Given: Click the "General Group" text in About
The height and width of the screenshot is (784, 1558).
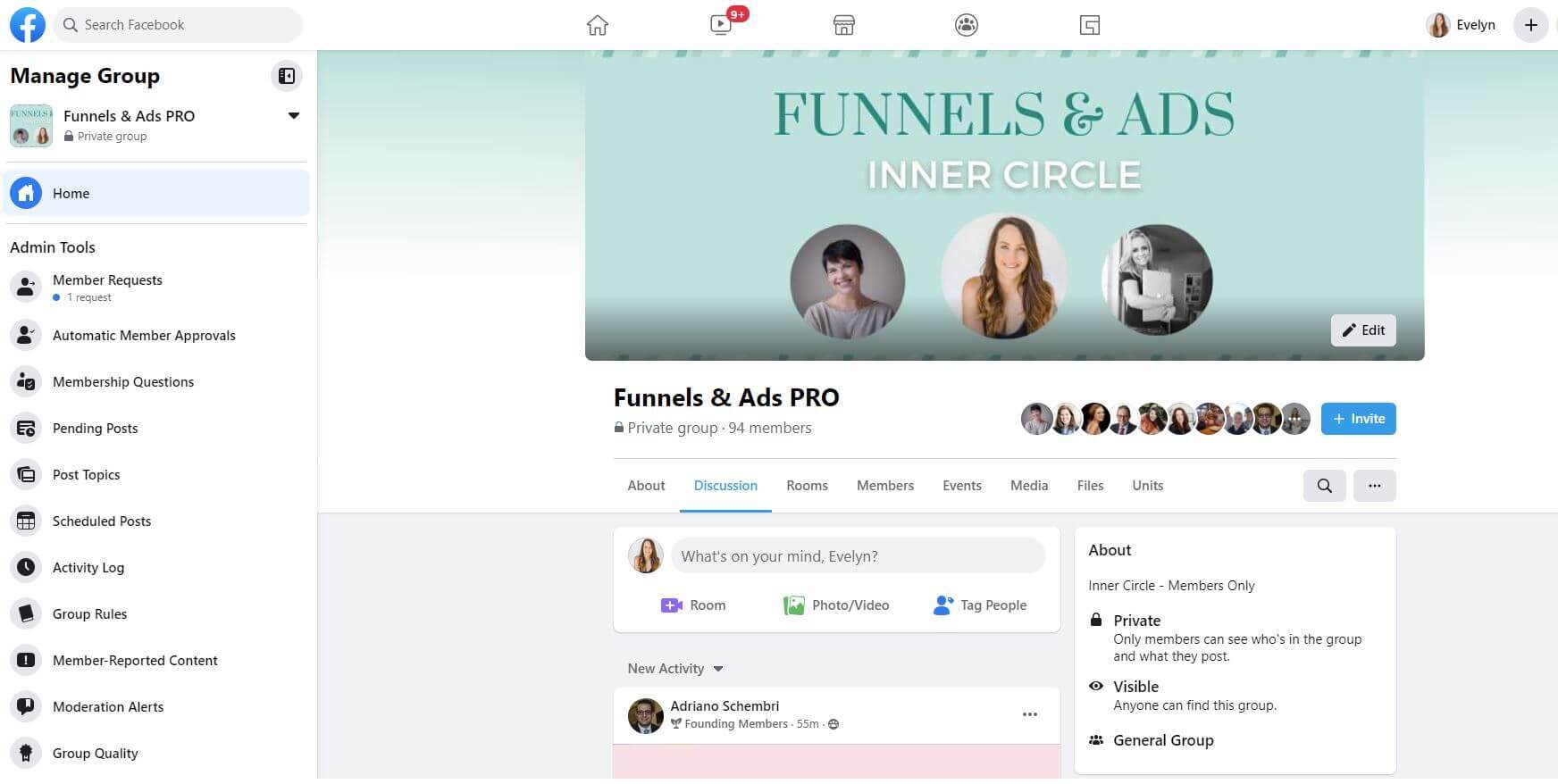Looking at the screenshot, I should click(x=1163, y=740).
